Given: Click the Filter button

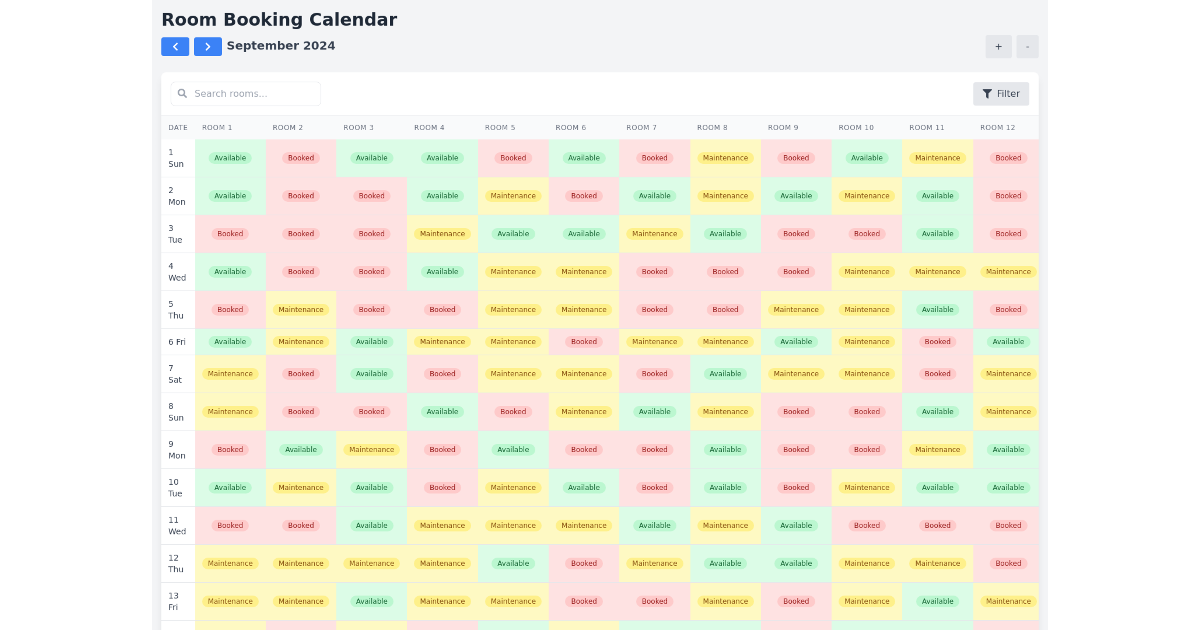Looking at the screenshot, I should coord(1001,93).
